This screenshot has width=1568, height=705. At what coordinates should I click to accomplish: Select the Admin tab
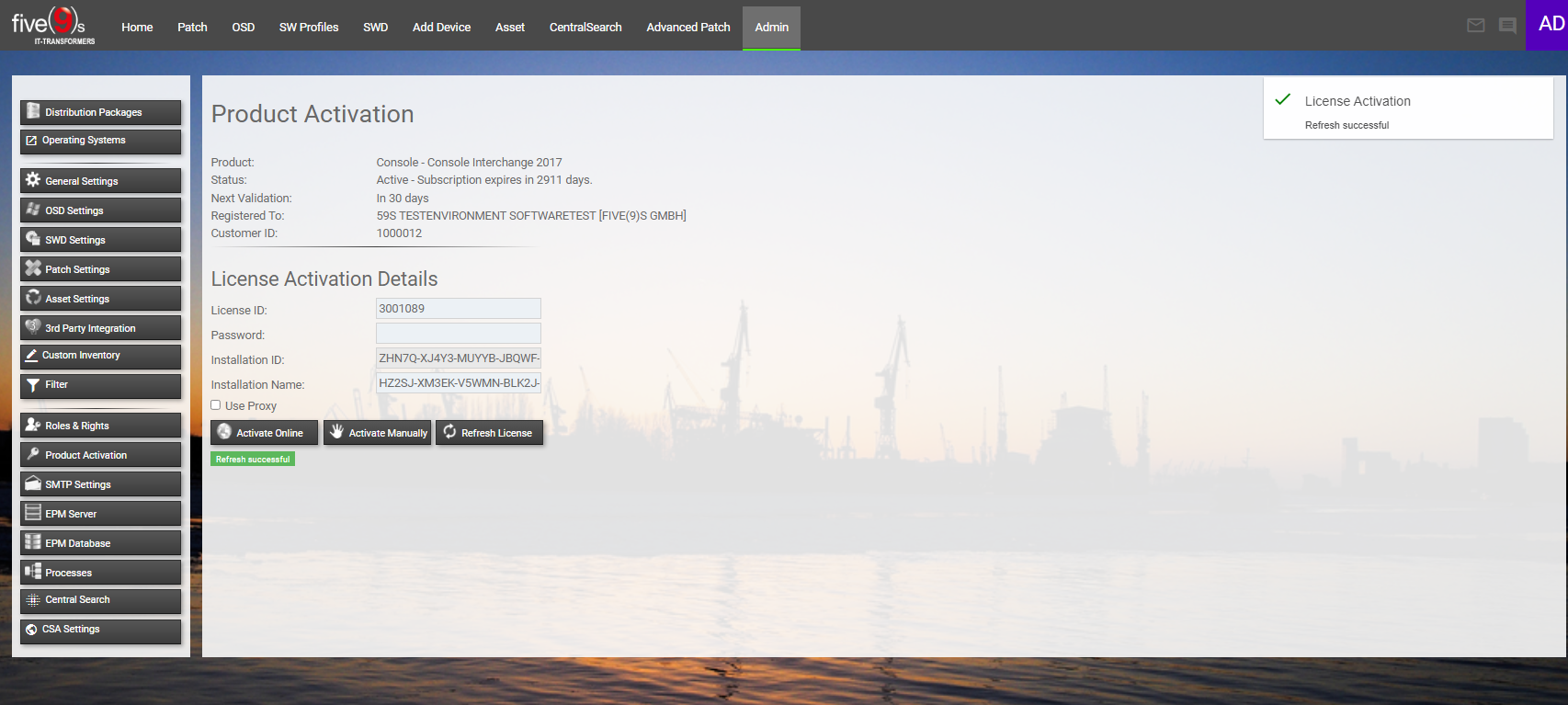point(772,27)
